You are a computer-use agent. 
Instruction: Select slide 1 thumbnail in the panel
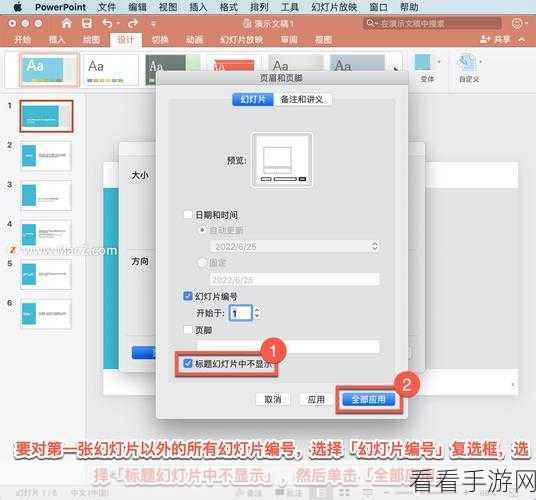click(46, 116)
